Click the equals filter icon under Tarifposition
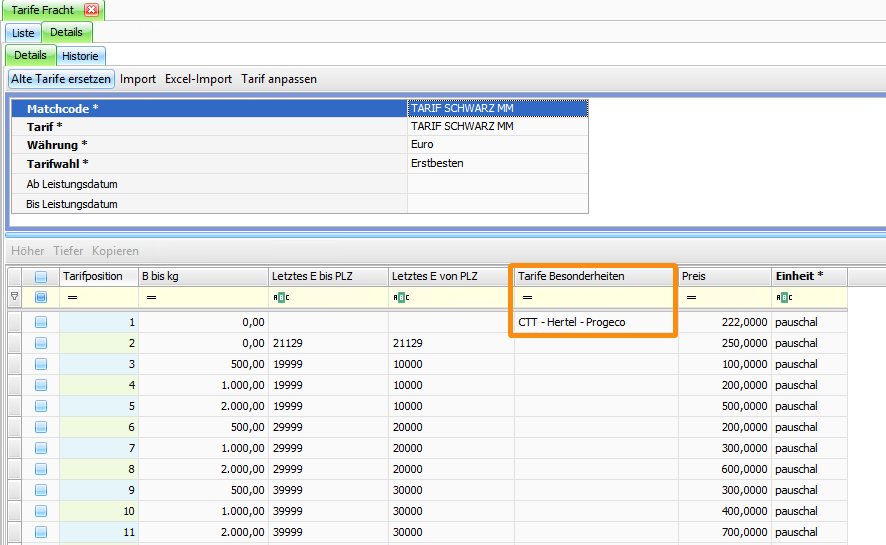This screenshot has width=886, height=545. [72, 297]
